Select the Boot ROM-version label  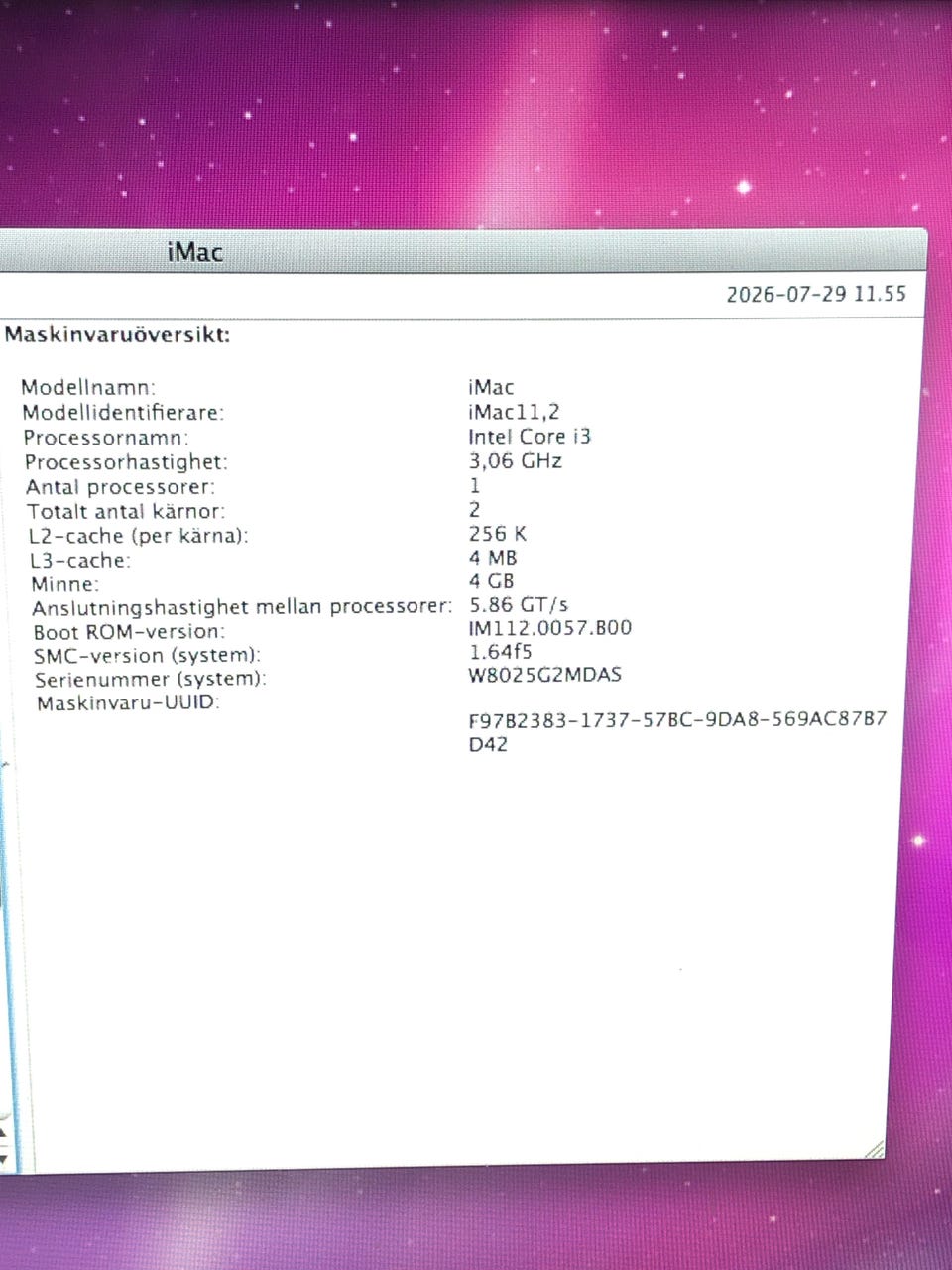129,632
